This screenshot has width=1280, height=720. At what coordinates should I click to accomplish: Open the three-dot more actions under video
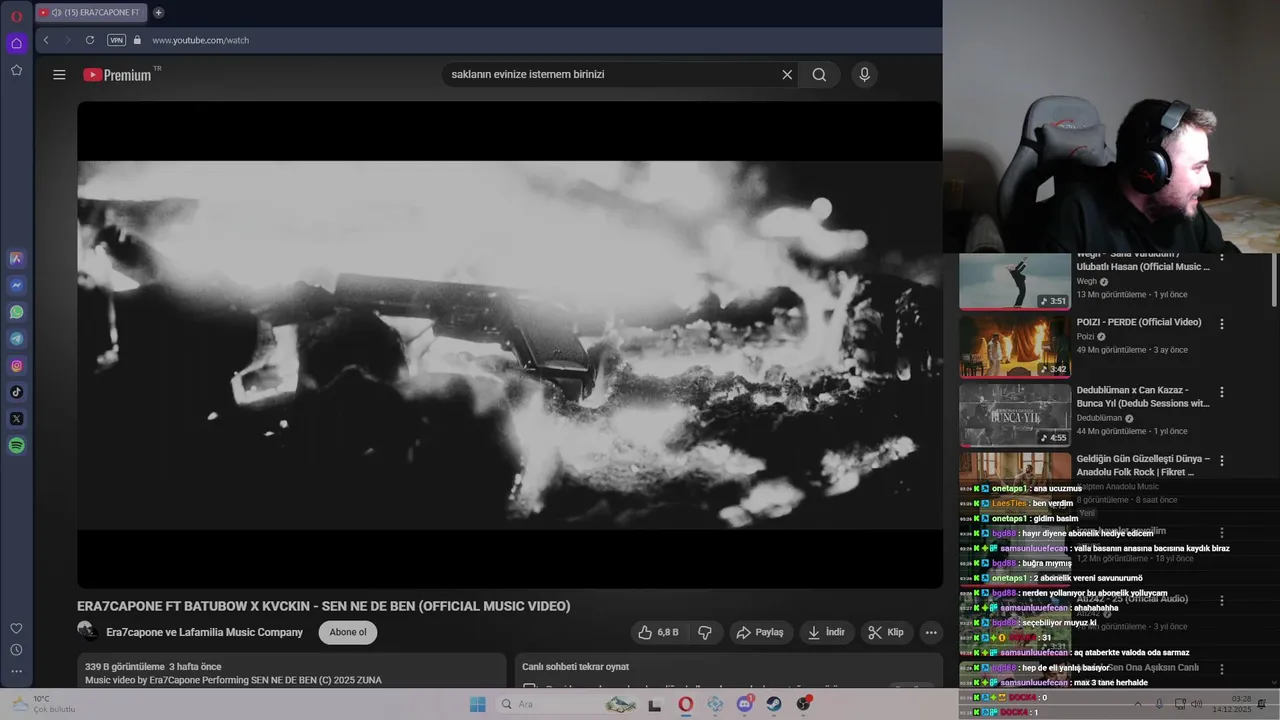[x=931, y=632]
